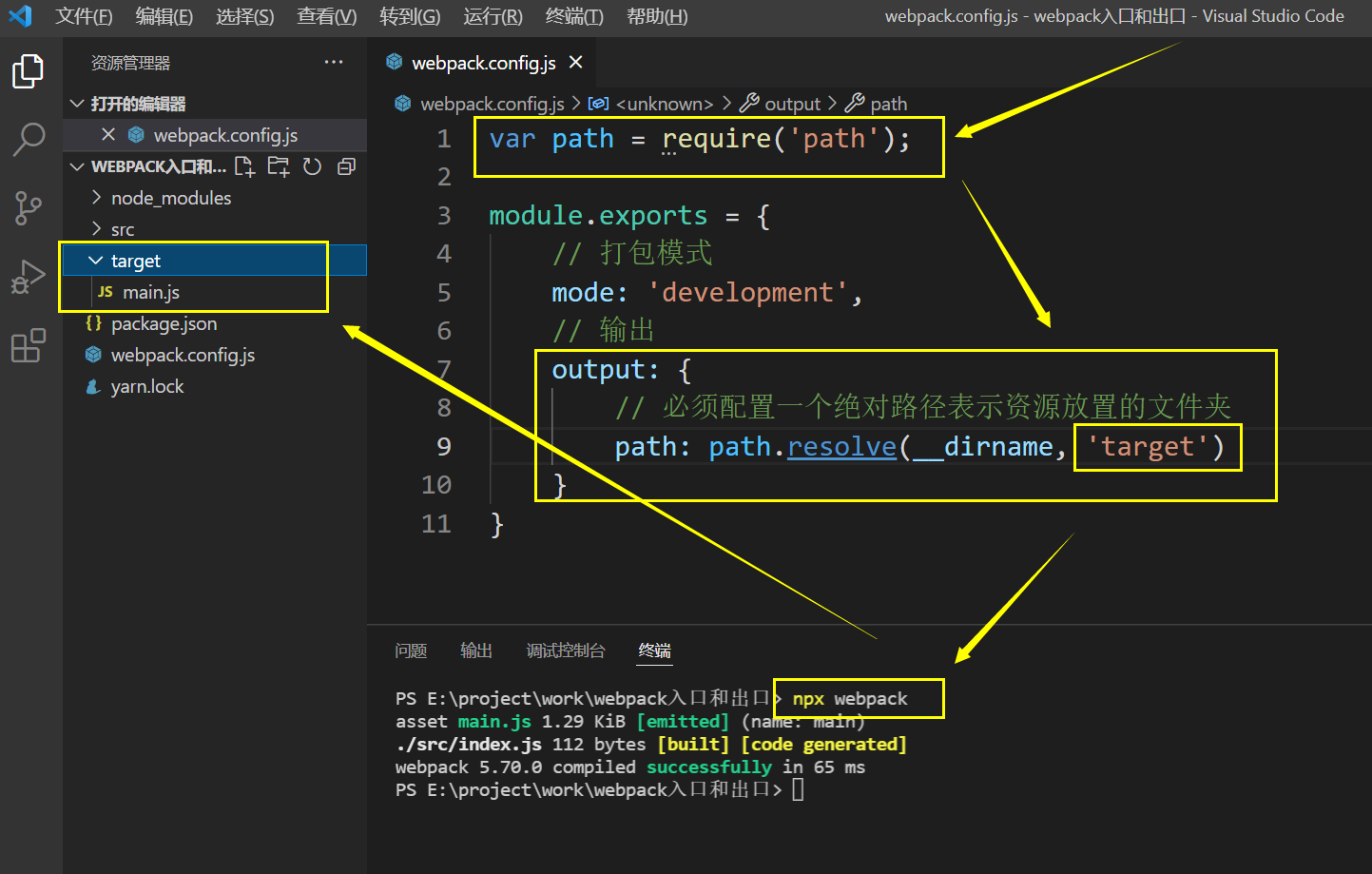Click the package.json braces file icon
The image size is (1372, 874).
coord(93,323)
